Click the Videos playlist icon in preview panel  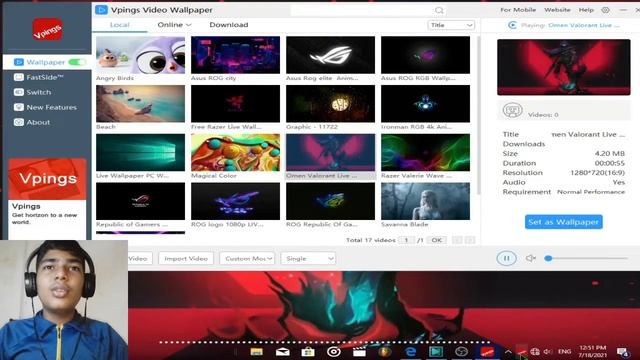pyautogui.click(x=512, y=111)
